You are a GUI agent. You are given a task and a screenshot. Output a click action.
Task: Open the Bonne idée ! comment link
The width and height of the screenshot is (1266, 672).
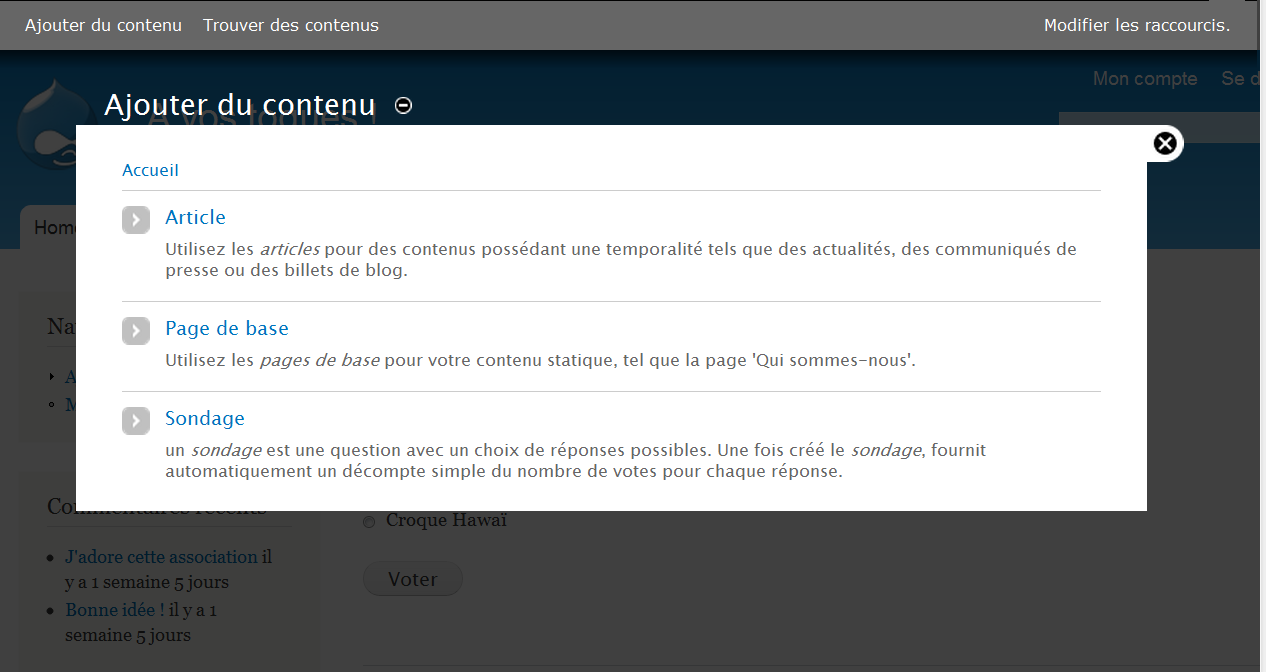pos(115,609)
